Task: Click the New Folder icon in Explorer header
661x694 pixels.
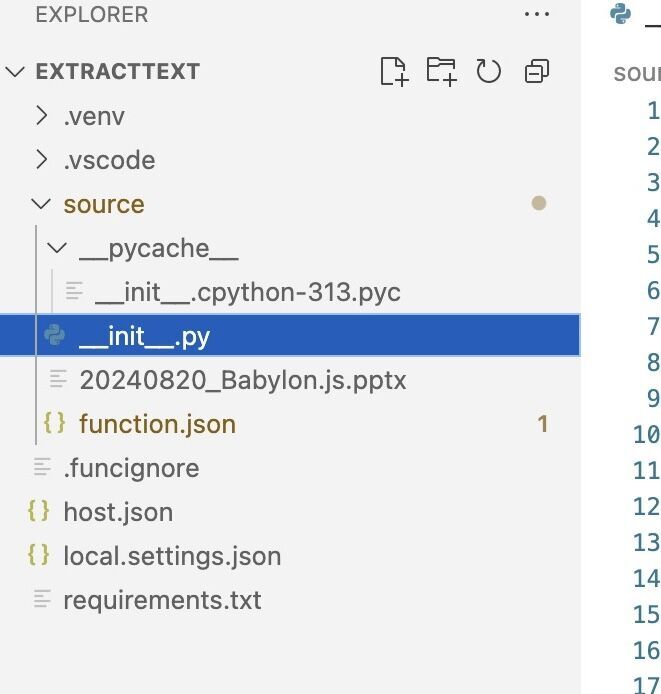Action: 441,71
